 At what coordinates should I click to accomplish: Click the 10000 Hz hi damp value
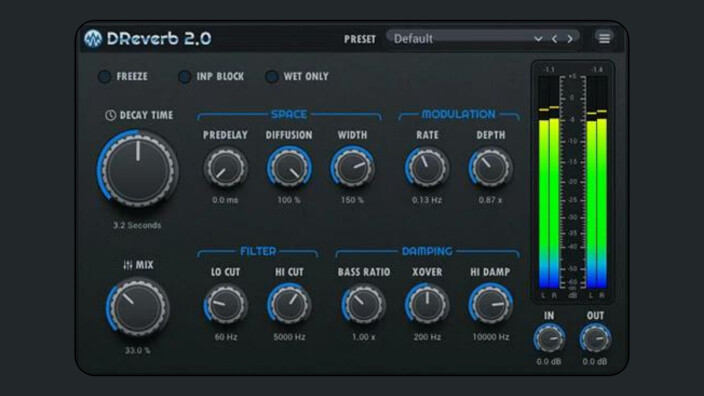tap(490, 337)
